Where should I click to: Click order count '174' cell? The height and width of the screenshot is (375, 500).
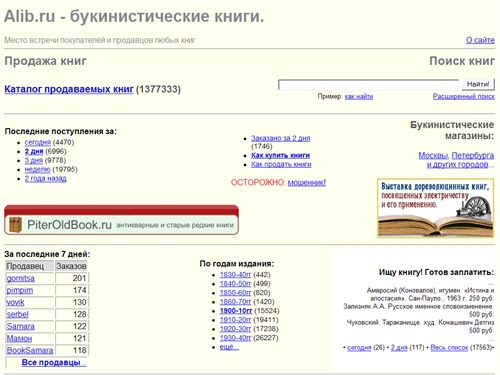71,290
